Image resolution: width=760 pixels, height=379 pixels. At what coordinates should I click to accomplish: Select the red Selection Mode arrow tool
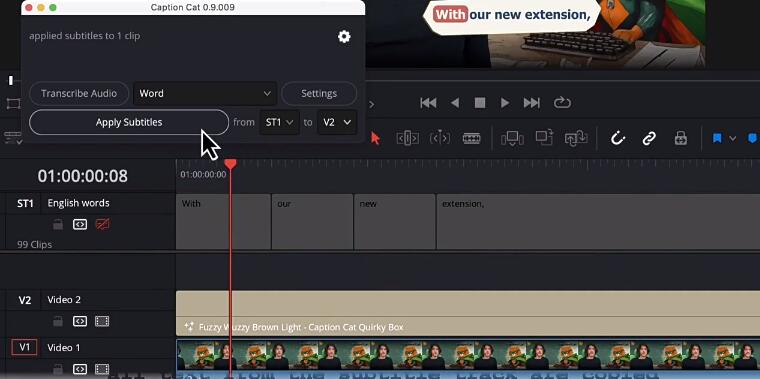[x=375, y=138]
